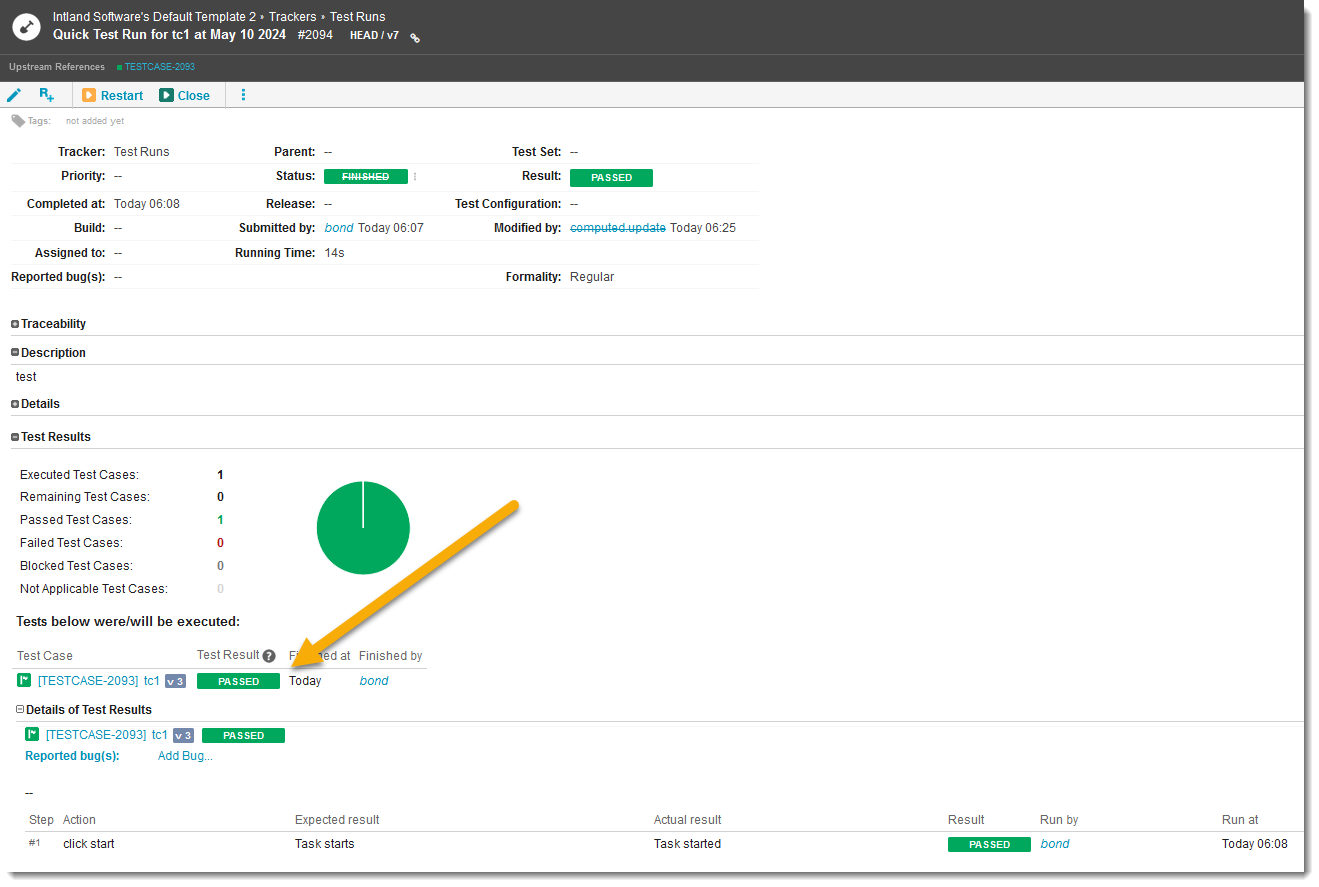This screenshot has height=887, width=1319.
Task: Click the Tags label icon
Action: click(x=14, y=119)
